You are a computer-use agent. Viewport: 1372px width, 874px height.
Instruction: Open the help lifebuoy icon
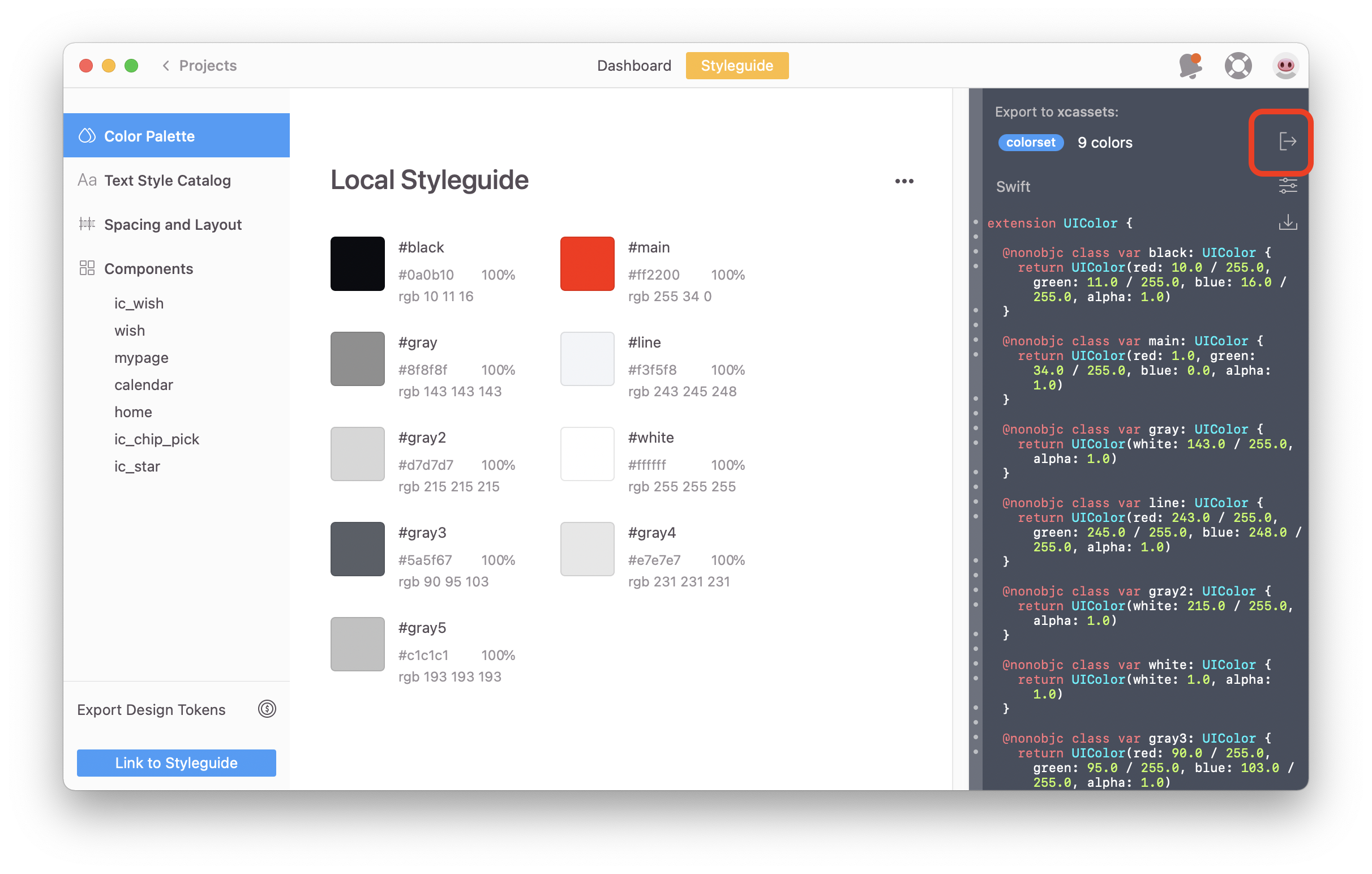[x=1237, y=66]
